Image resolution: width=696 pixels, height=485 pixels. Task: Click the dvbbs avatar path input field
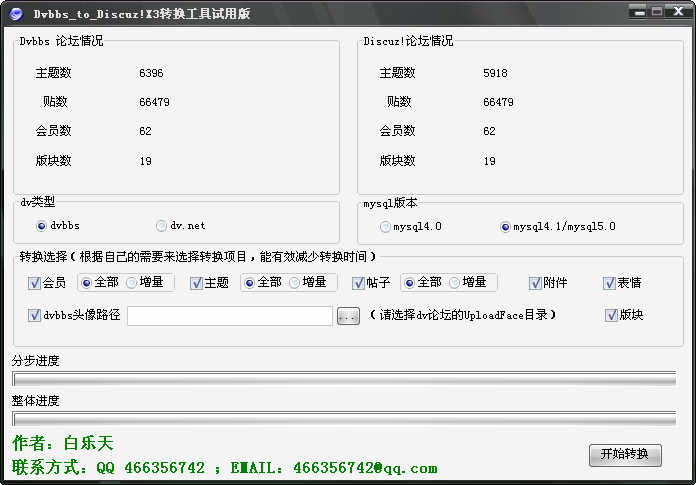tap(229, 316)
